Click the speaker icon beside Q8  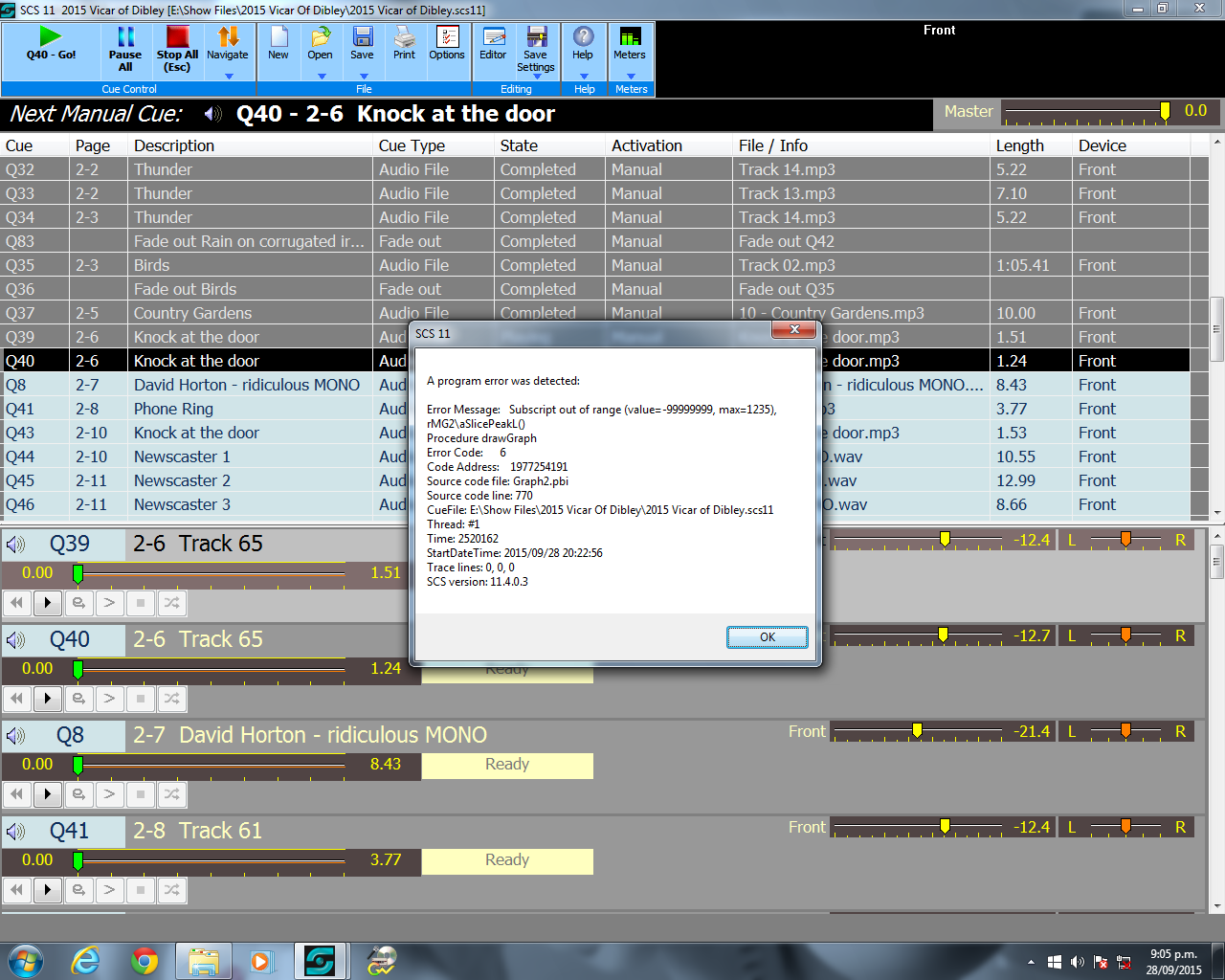click(16, 736)
